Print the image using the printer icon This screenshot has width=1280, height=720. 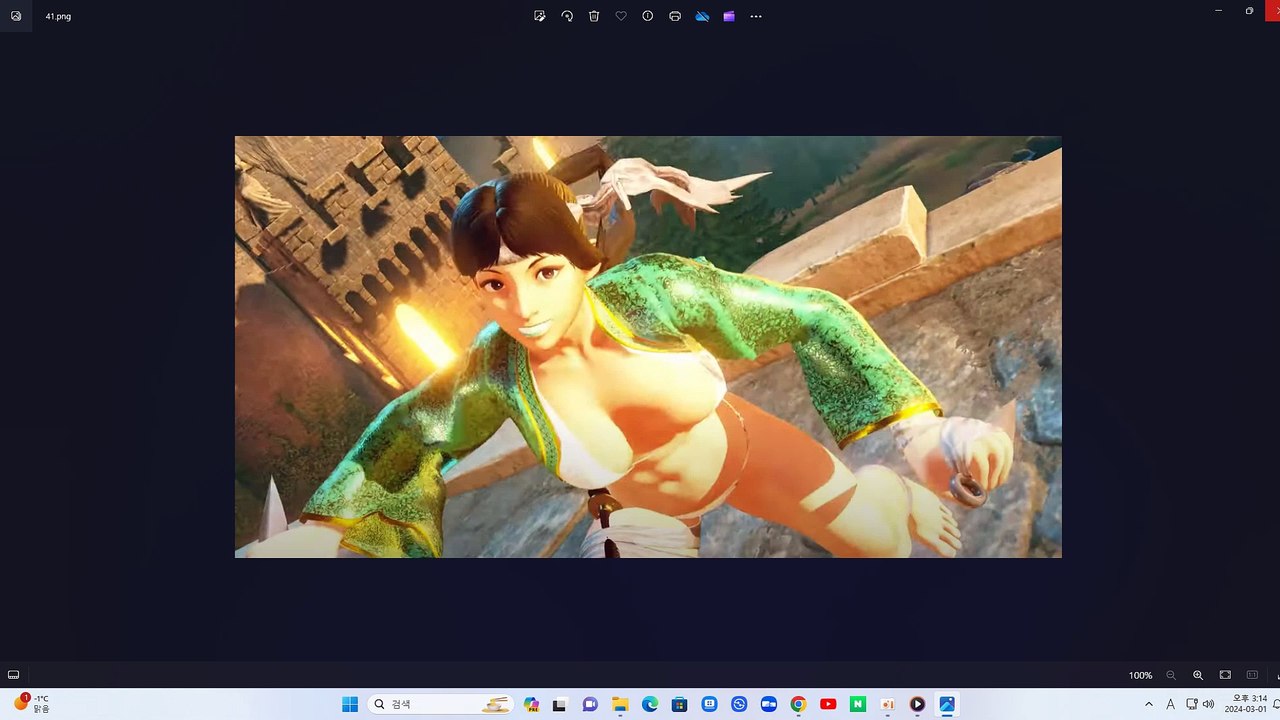point(675,16)
